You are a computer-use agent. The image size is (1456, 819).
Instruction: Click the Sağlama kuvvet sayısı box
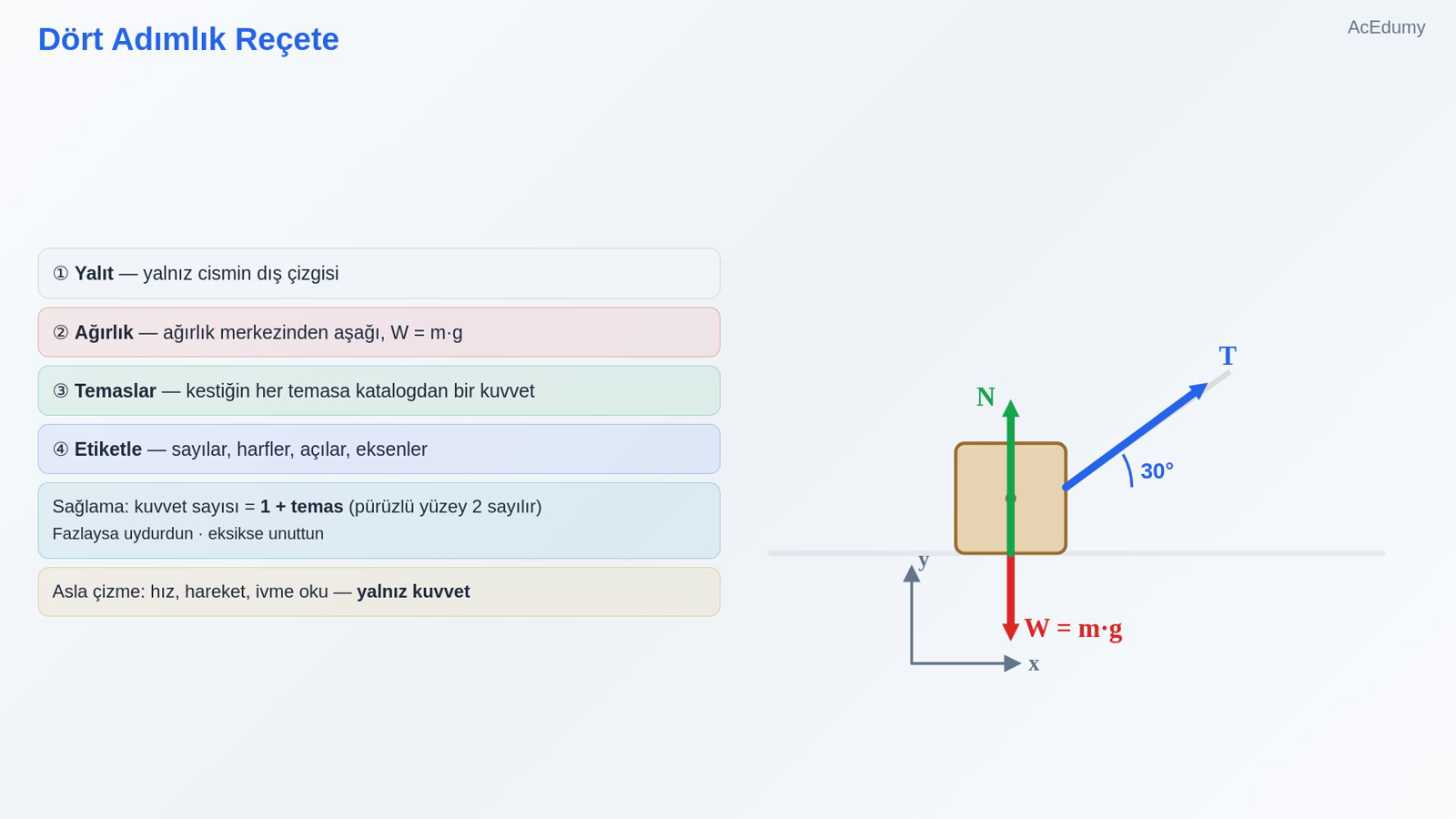(x=379, y=521)
